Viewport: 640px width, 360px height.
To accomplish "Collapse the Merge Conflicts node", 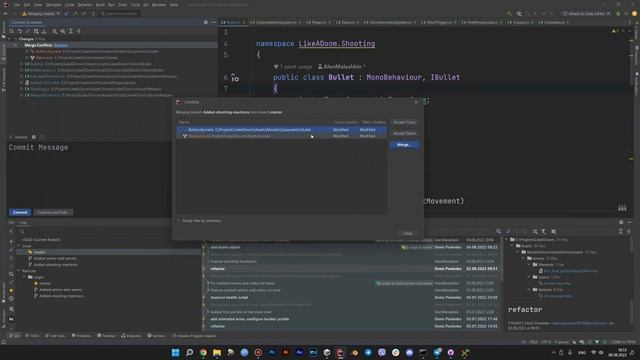I will pos(16,45).
